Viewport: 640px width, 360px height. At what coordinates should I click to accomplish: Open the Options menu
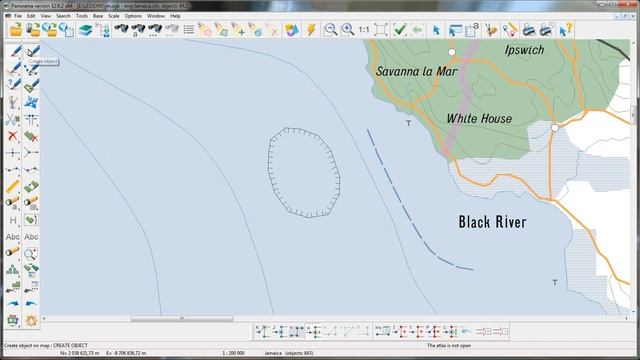click(x=133, y=16)
